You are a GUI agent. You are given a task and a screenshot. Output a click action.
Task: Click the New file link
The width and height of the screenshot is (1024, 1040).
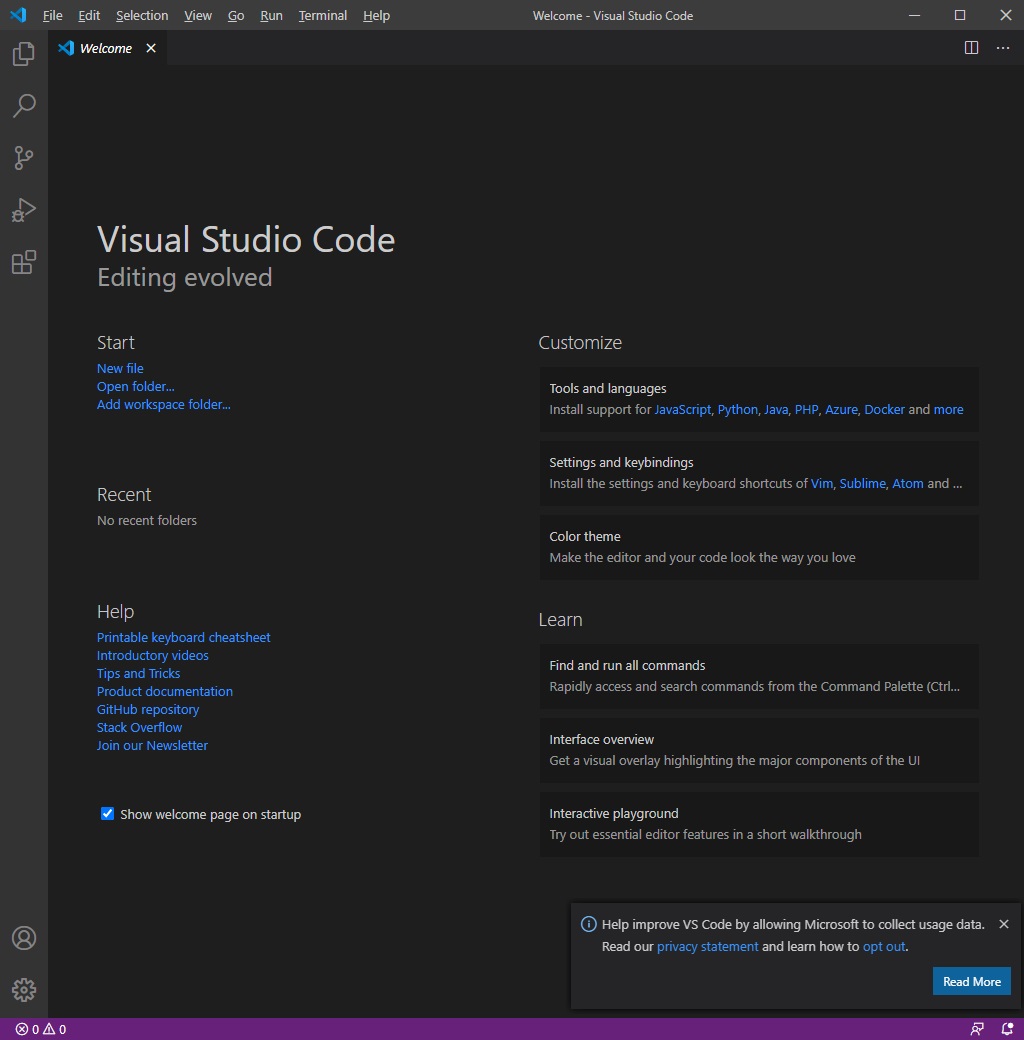pyautogui.click(x=120, y=368)
